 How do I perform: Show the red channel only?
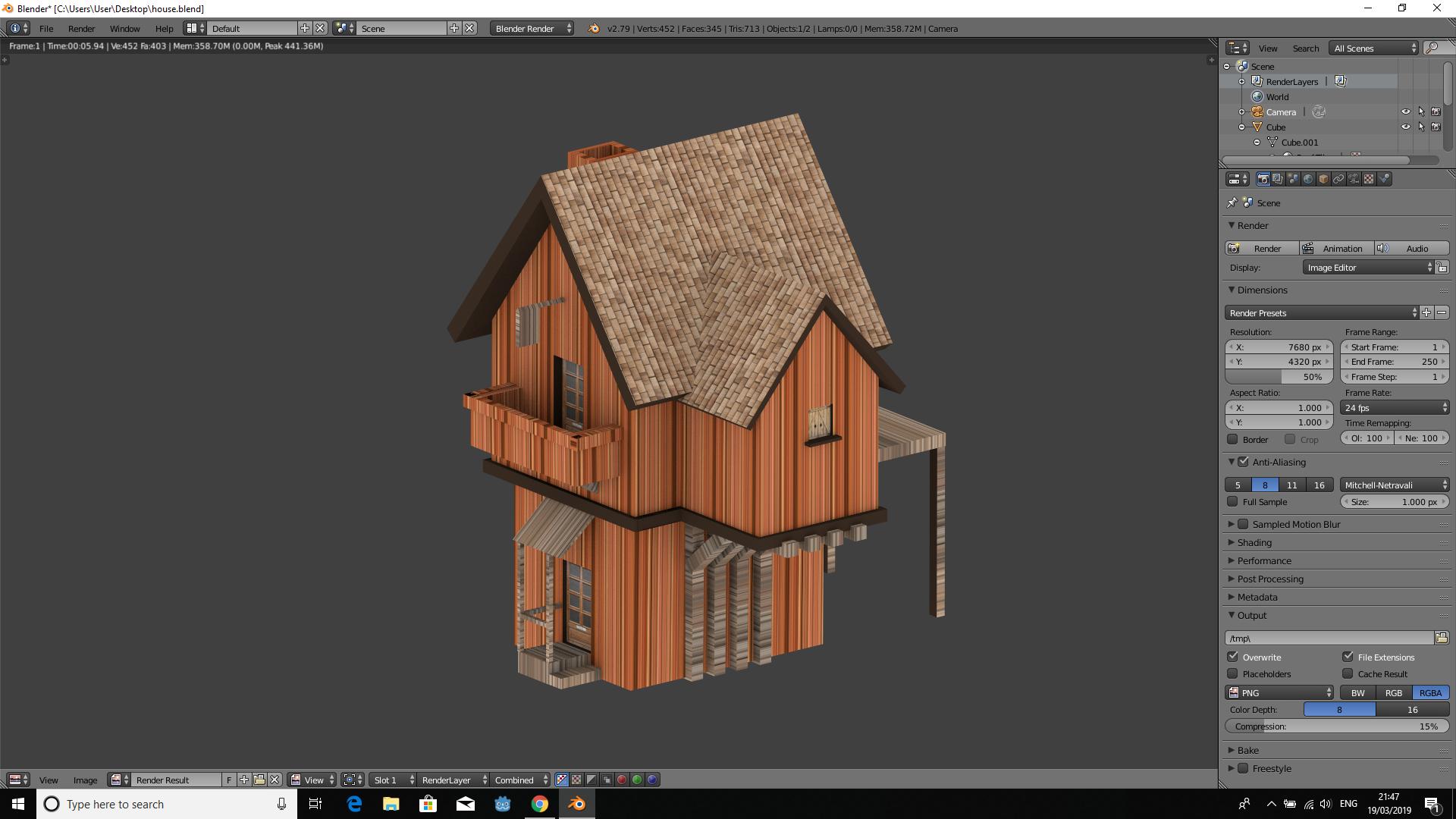click(622, 780)
